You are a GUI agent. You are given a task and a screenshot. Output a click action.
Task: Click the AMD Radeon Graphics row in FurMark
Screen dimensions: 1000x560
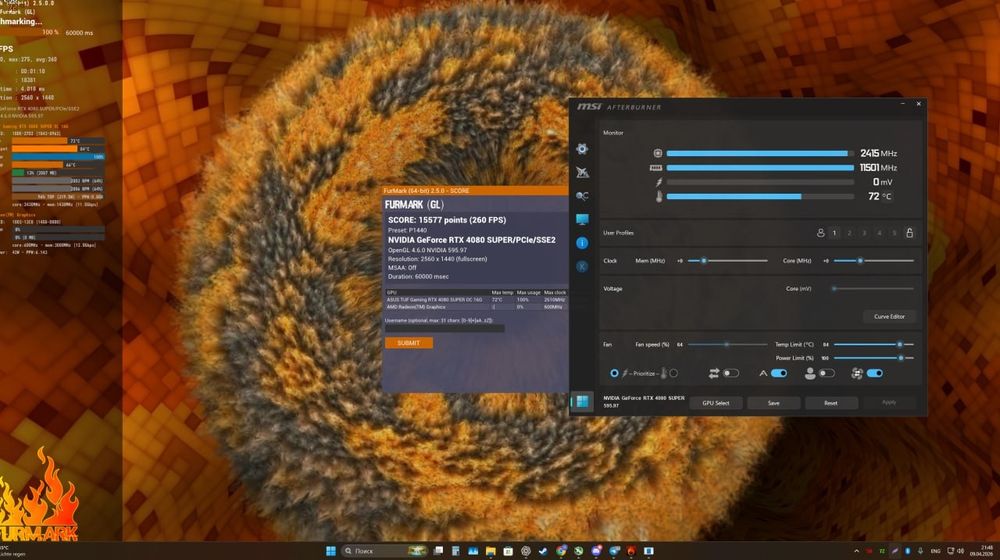pos(475,307)
